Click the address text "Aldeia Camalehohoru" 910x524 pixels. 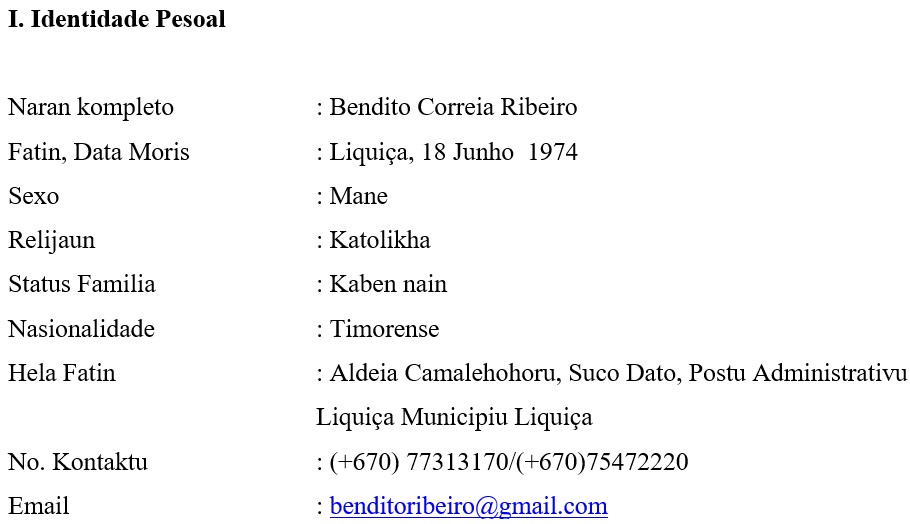(446, 374)
